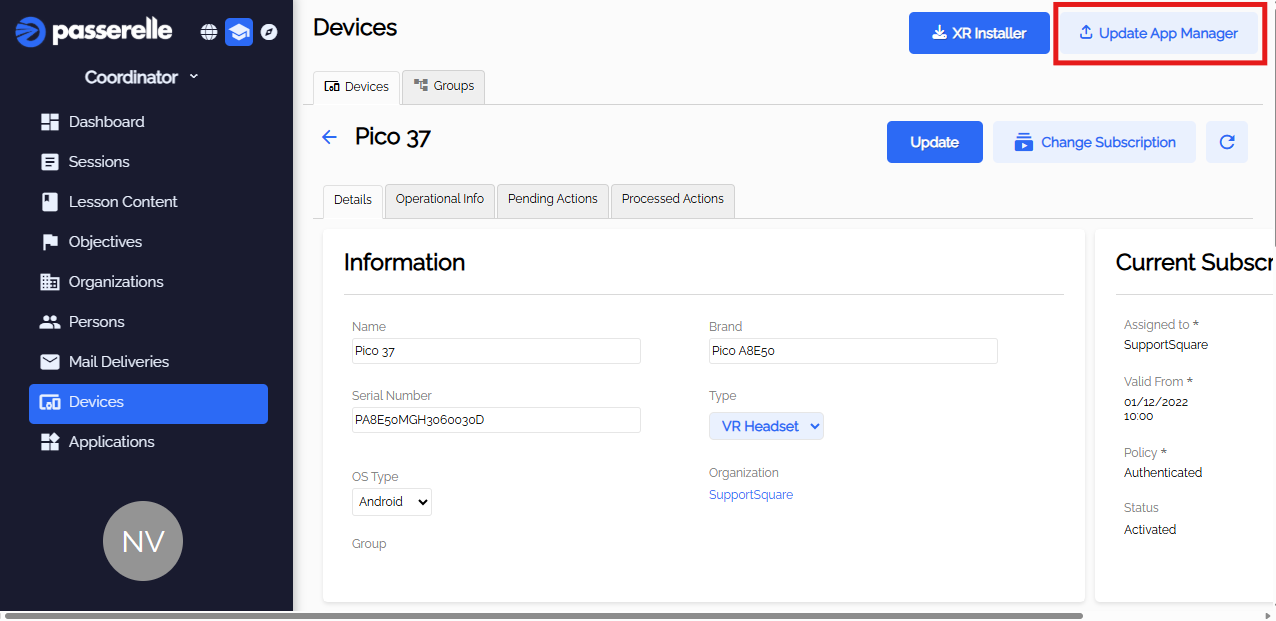Viewport: 1276px width, 621px height.
Task: Open Mail Deliveries in the sidebar
Action: 118,362
